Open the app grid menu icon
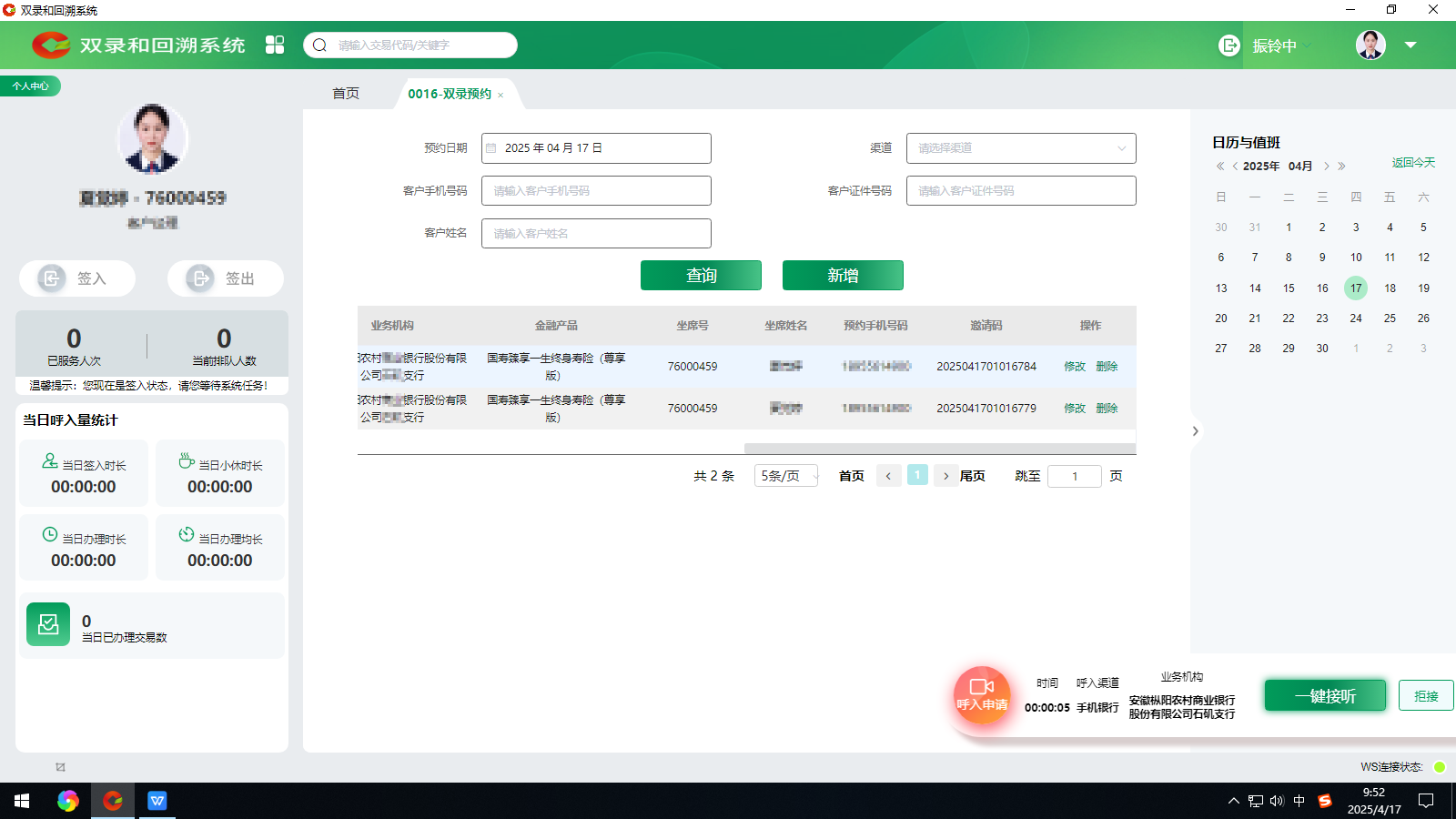Image resolution: width=1456 pixels, height=819 pixels. pos(275,45)
